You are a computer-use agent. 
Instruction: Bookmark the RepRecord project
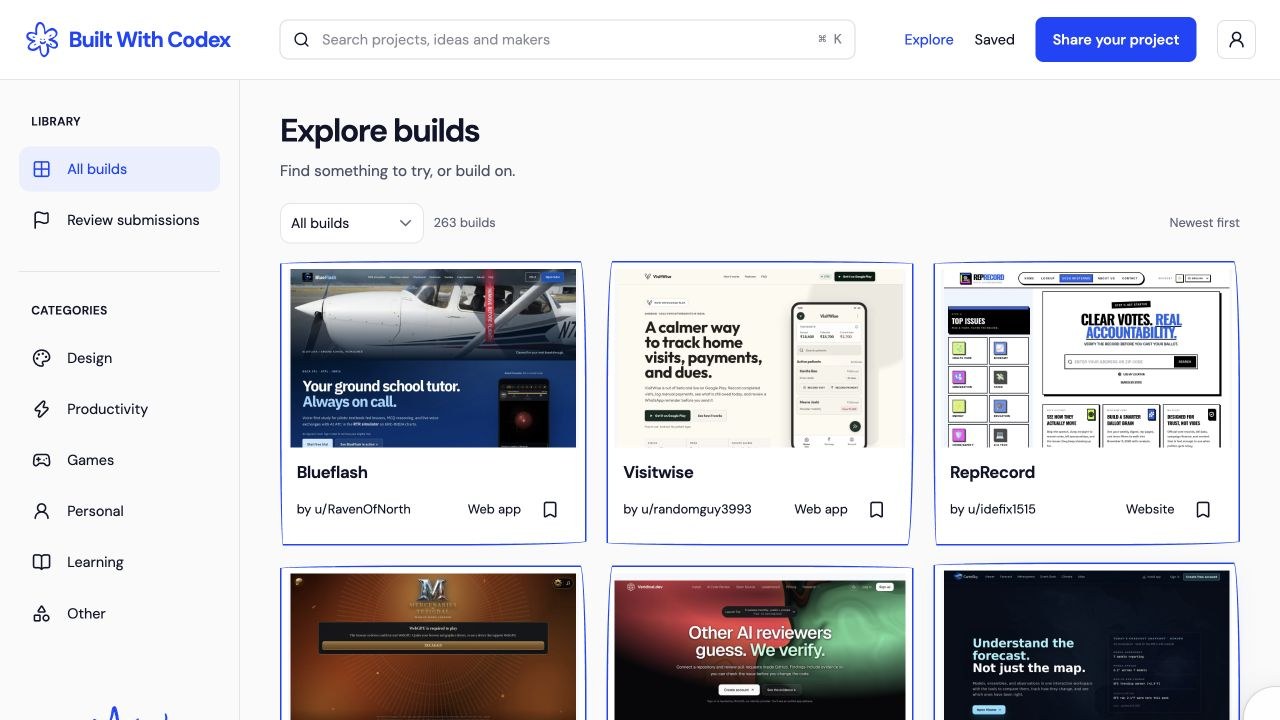click(x=1203, y=510)
